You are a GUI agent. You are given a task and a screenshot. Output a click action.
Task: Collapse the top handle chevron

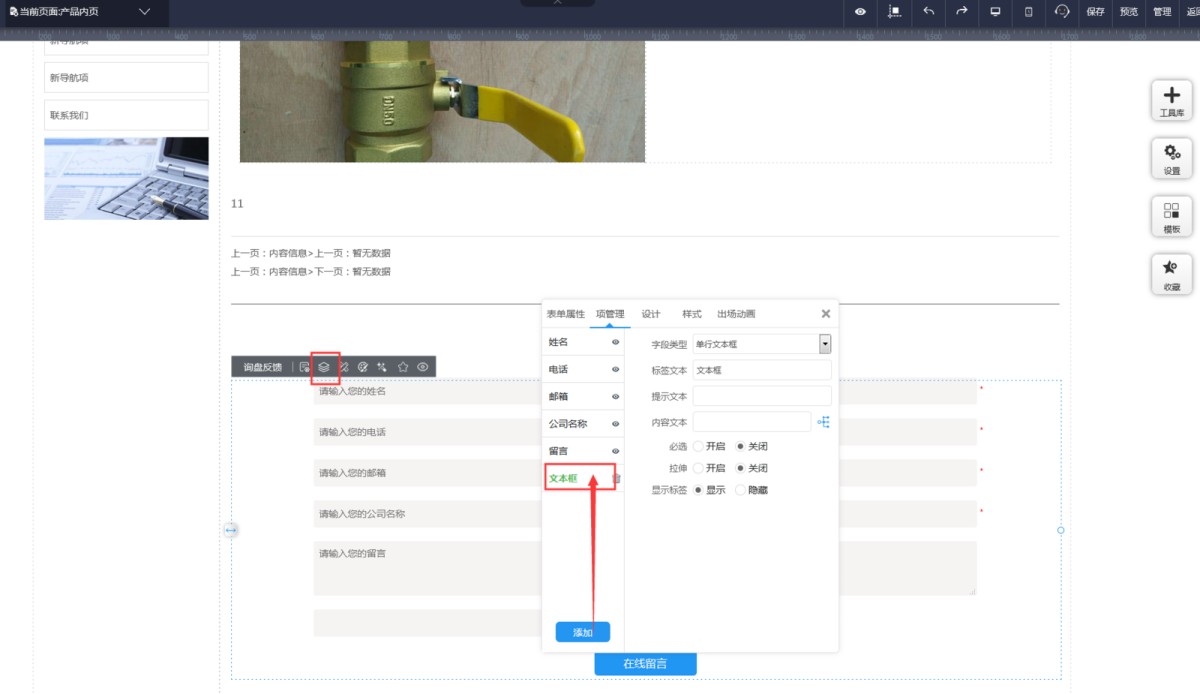pos(557,3)
